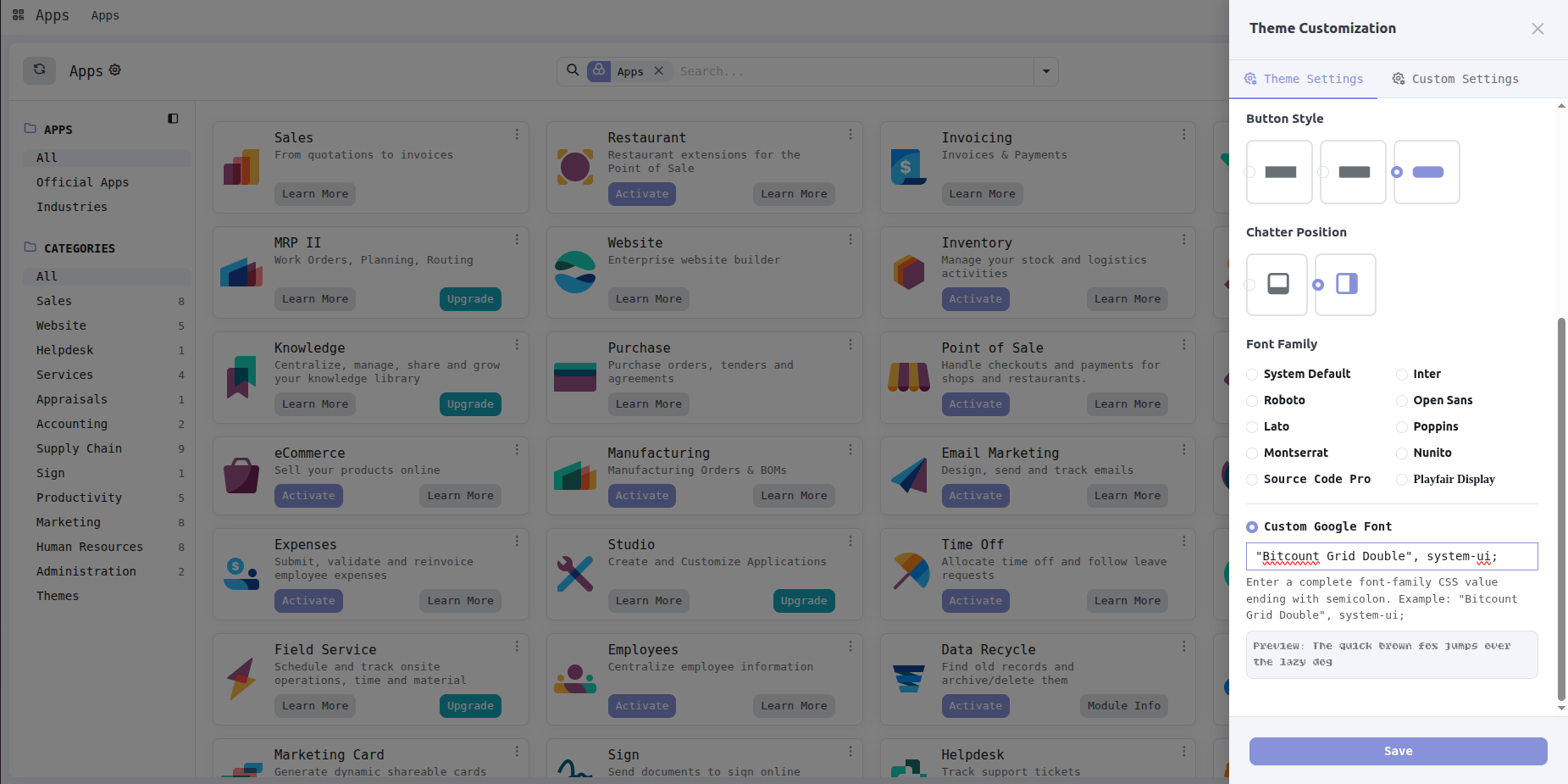1568x784 pixels.
Task: Click Upgrade on the MRP II card
Action: [x=470, y=299]
